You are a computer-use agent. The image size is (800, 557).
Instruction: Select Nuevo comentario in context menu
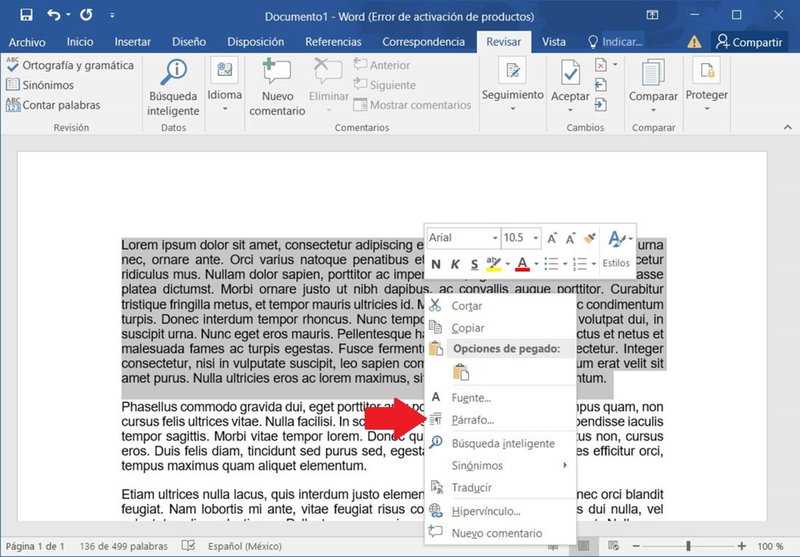(501, 533)
